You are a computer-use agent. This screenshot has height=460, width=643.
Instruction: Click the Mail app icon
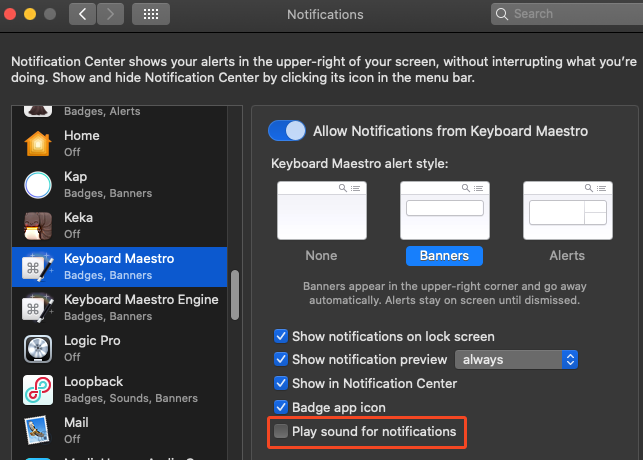(38, 430)
